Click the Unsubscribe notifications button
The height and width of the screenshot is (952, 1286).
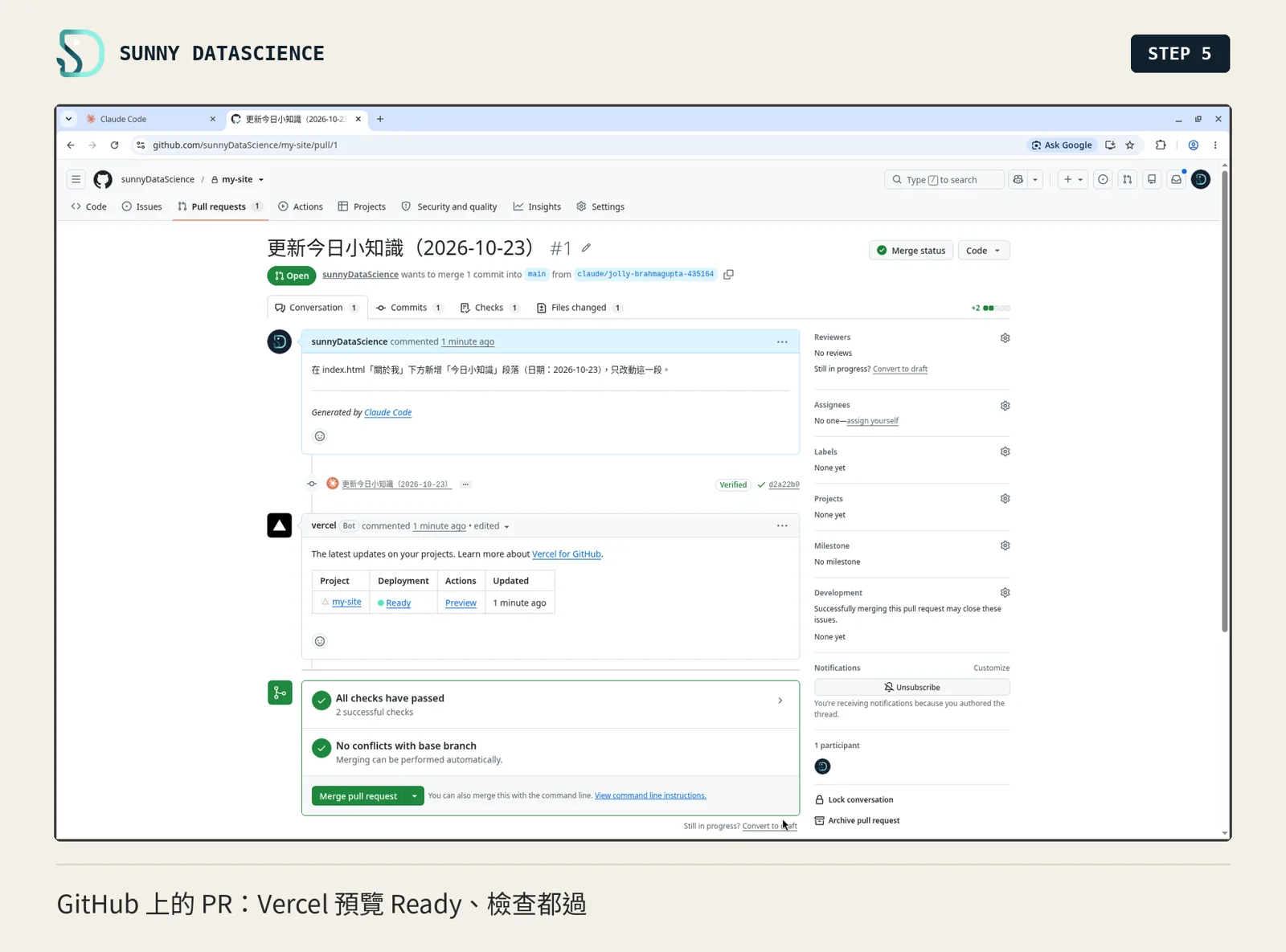(x=911, y=688)
